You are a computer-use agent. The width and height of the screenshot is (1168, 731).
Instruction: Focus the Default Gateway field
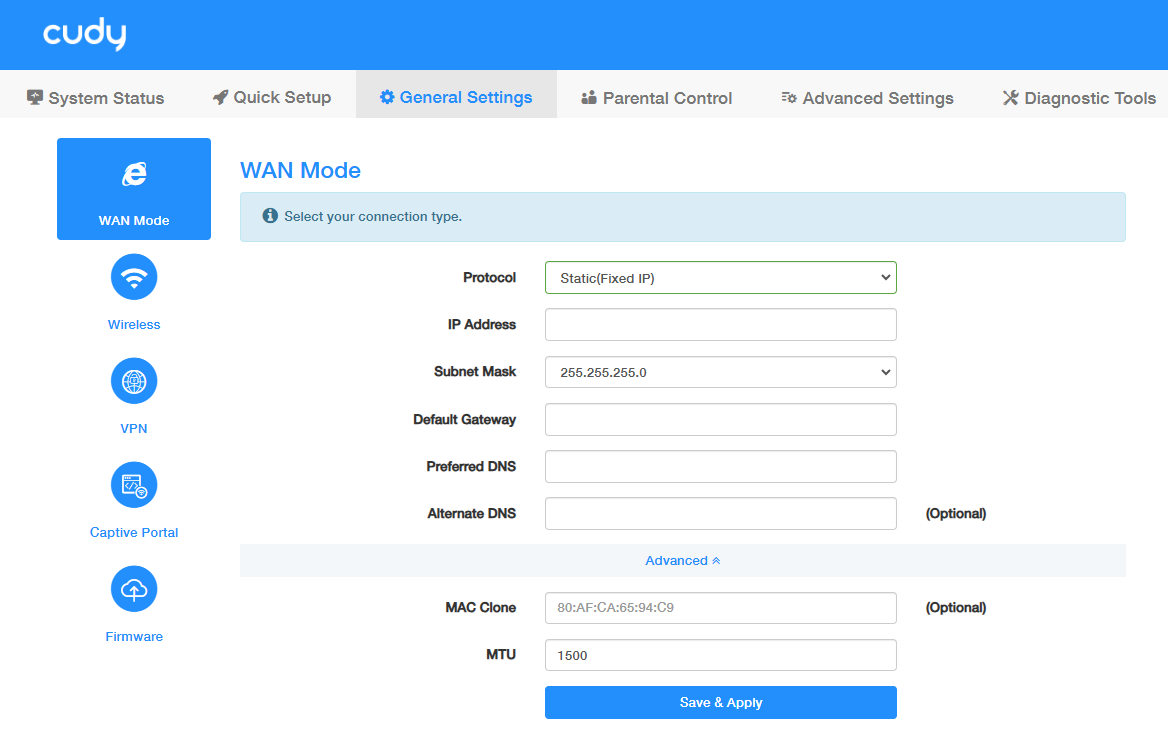click(x=720, y=420)
